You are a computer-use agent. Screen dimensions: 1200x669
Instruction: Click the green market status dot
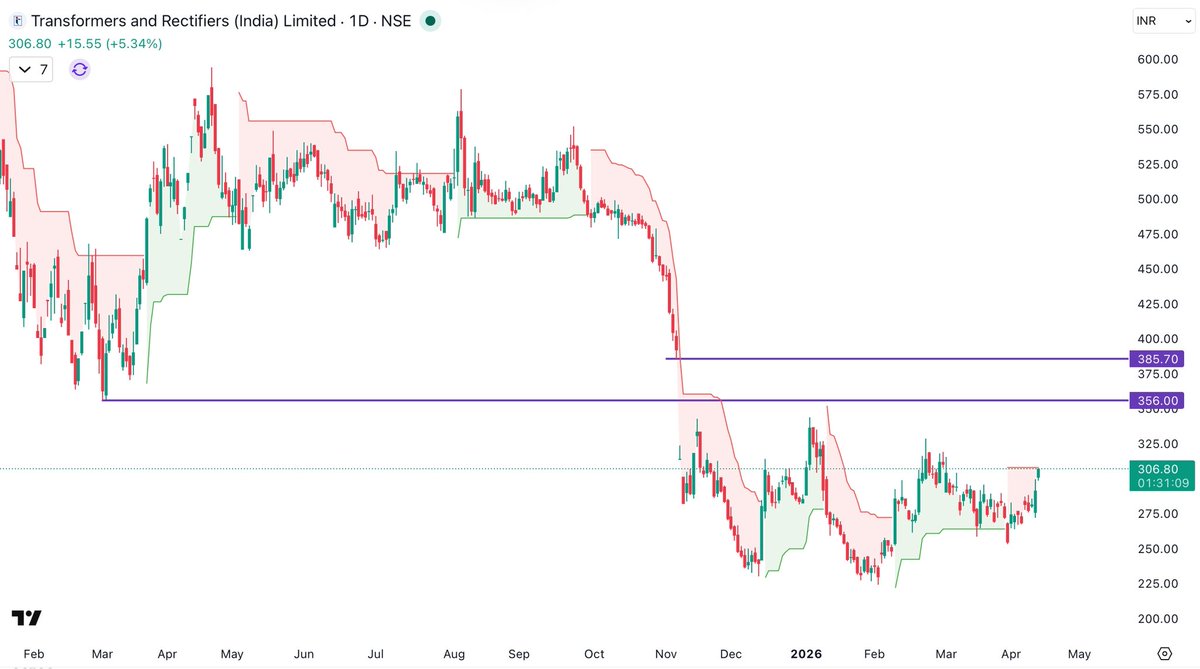tap(430, 21)
